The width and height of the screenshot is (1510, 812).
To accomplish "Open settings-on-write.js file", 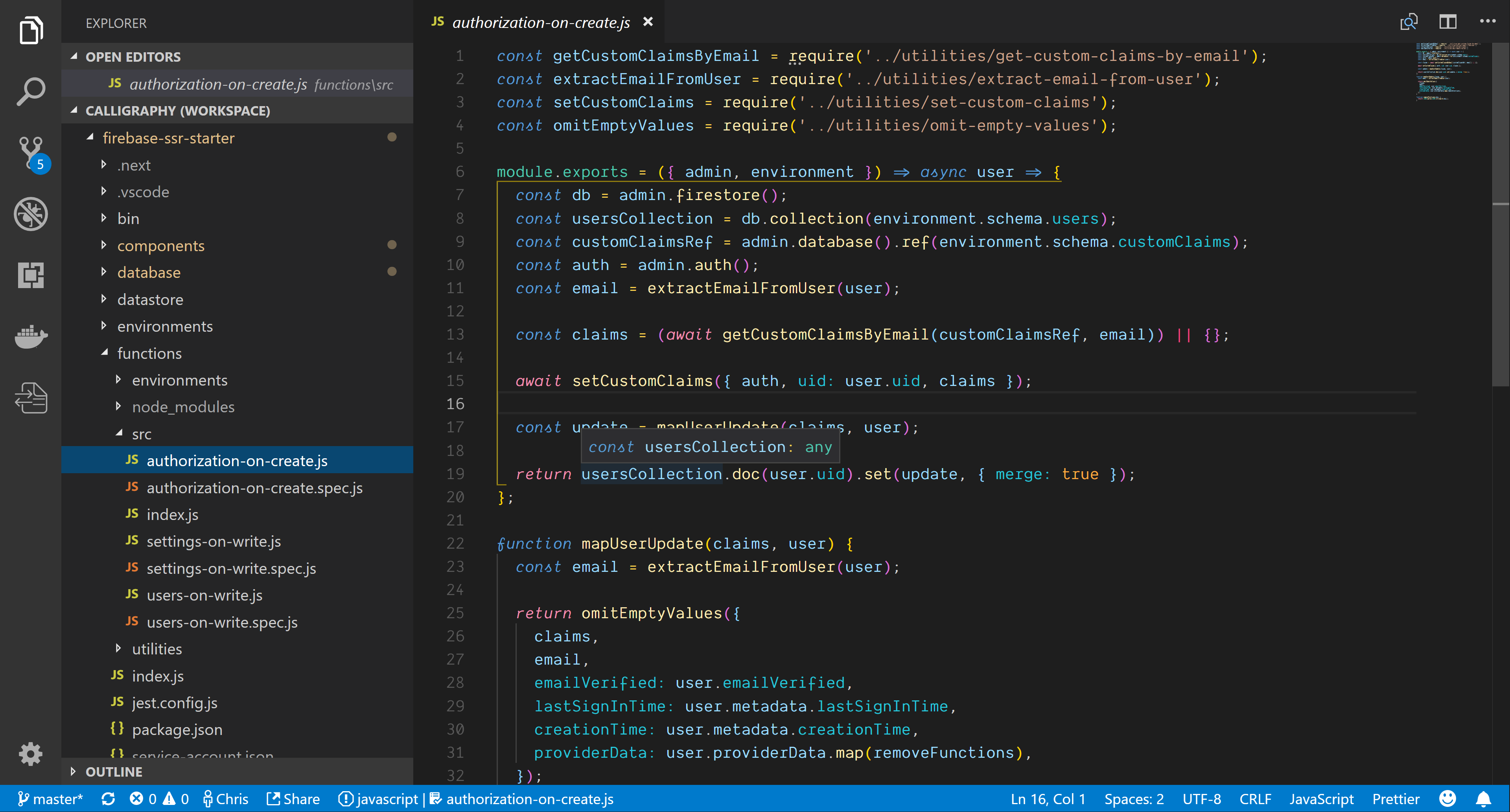I will pos(237,541).
